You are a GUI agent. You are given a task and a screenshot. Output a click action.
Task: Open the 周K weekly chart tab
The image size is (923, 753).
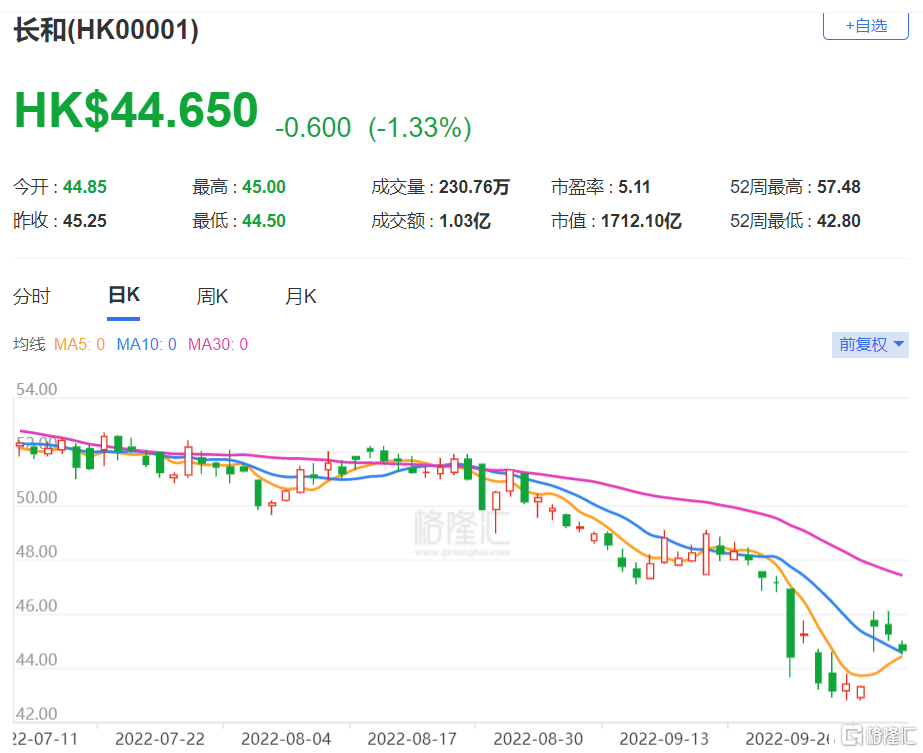[x=212, y=296]
